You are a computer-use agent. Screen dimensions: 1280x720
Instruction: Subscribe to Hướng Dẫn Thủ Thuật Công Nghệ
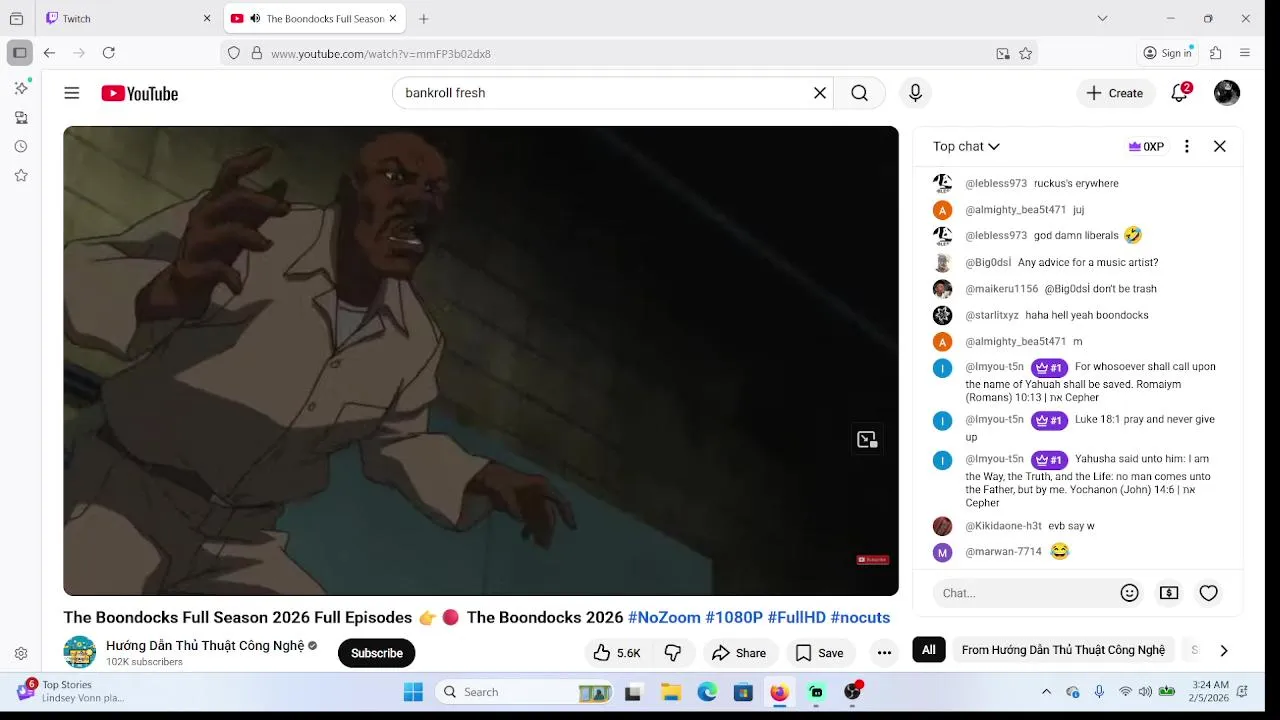coord(376,653)
